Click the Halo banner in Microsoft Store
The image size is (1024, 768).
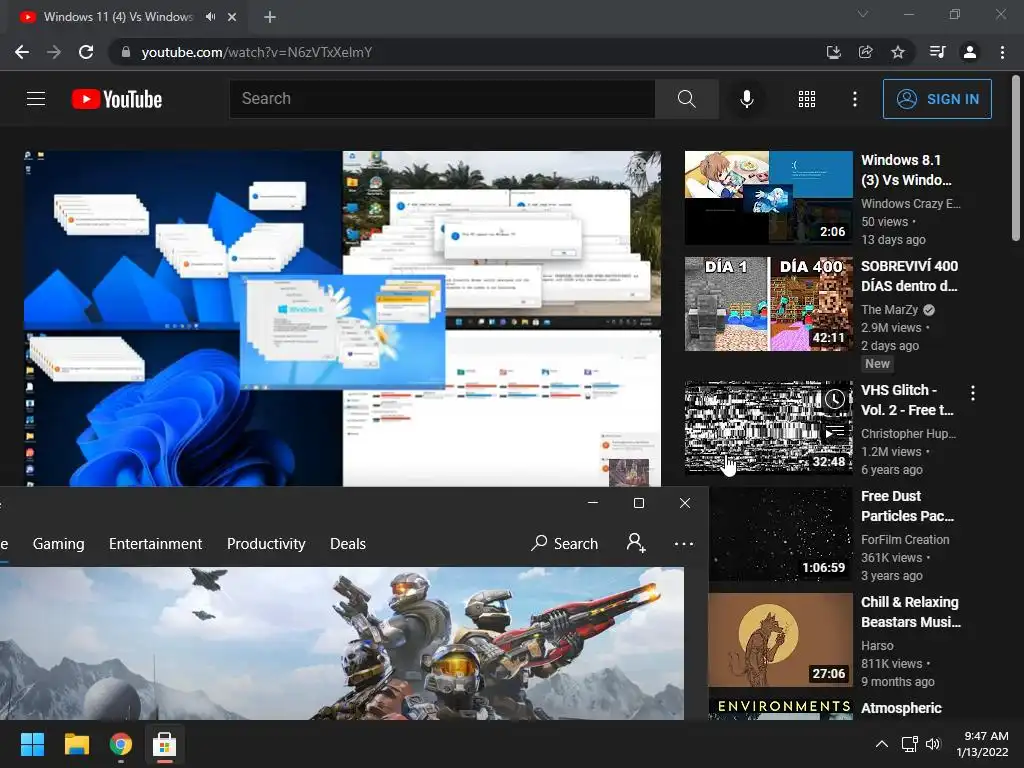[342, 643]
